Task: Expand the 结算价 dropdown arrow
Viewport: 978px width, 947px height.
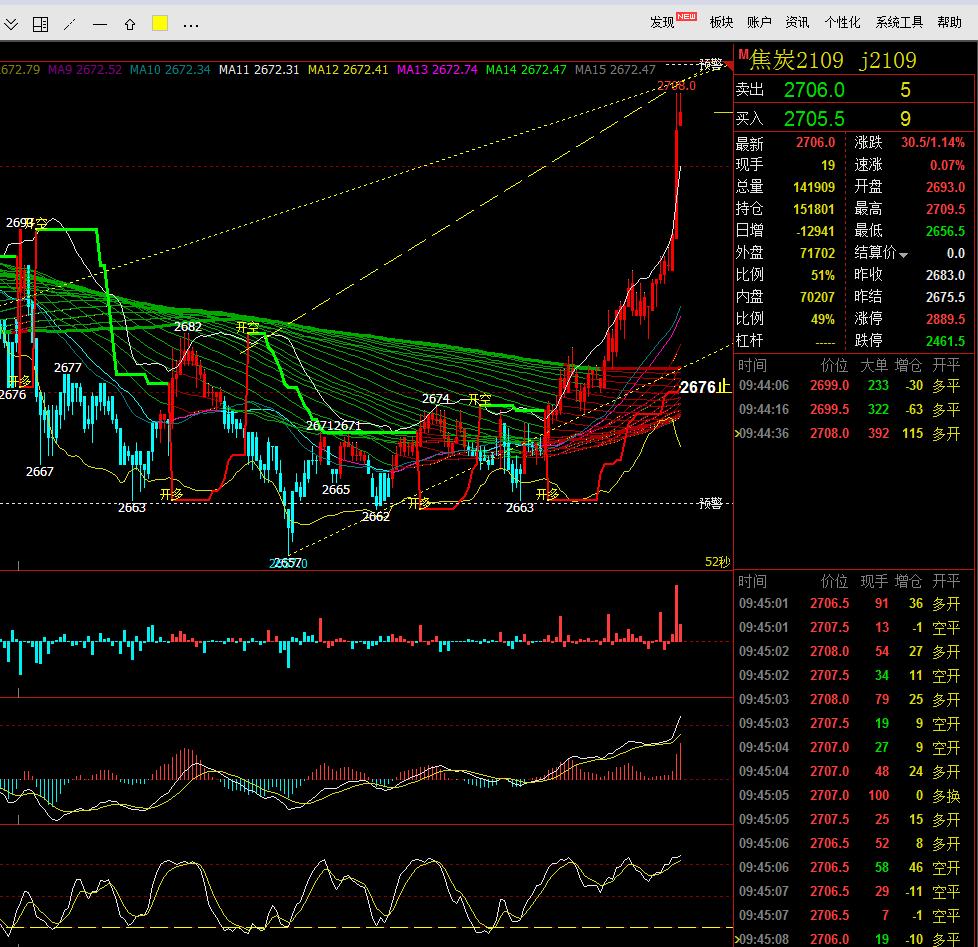Action: [x=903, y=255]
